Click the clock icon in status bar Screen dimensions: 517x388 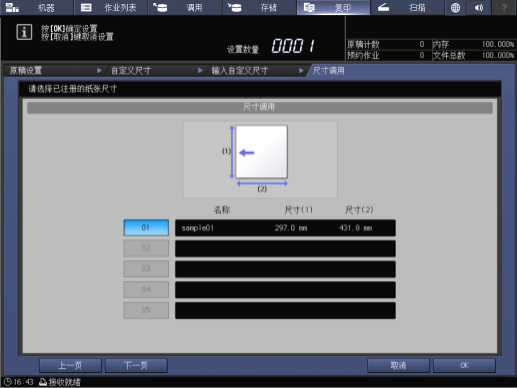[7, 382]
